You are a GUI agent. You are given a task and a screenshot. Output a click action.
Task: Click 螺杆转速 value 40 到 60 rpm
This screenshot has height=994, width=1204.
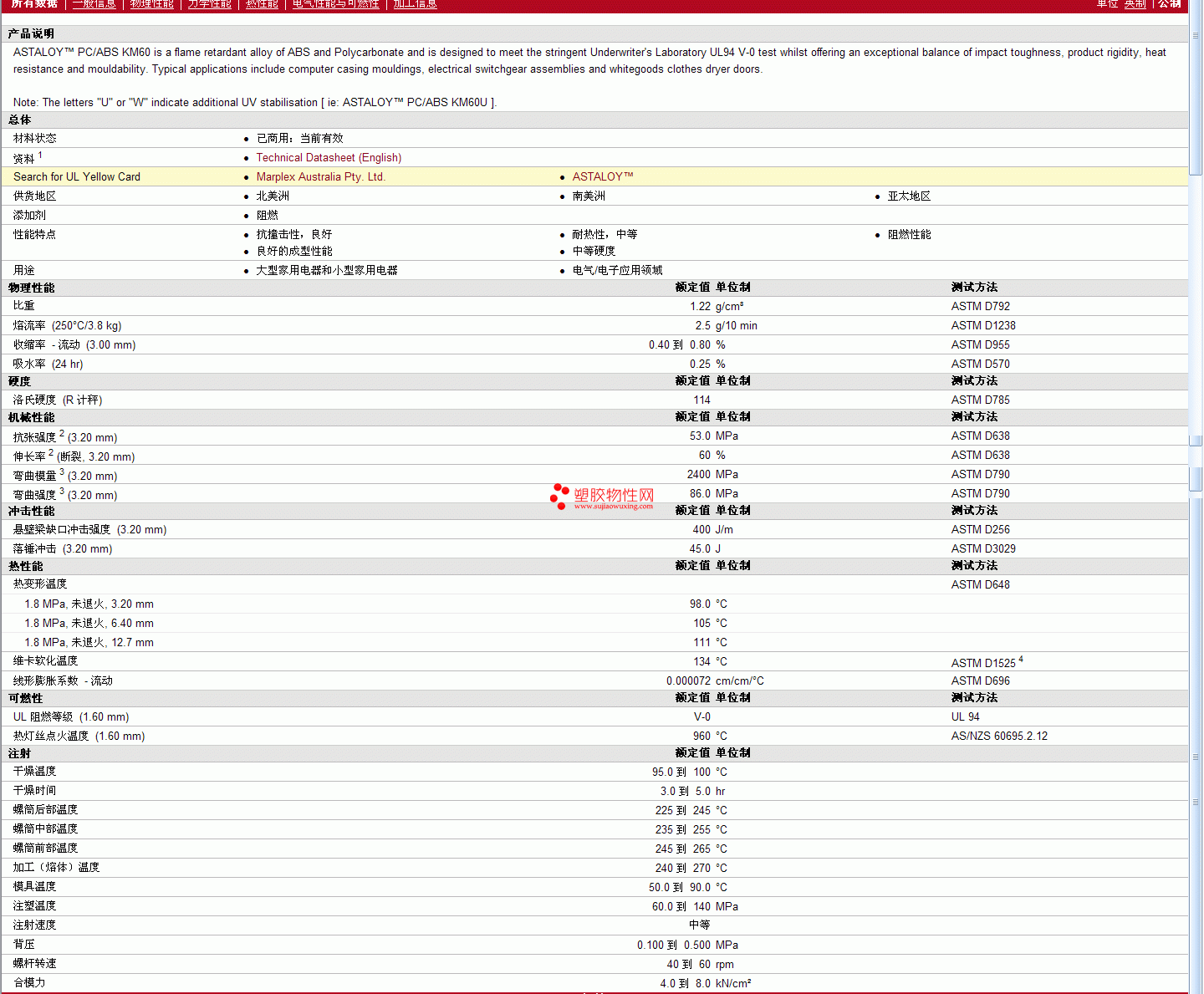coord(701,964)
